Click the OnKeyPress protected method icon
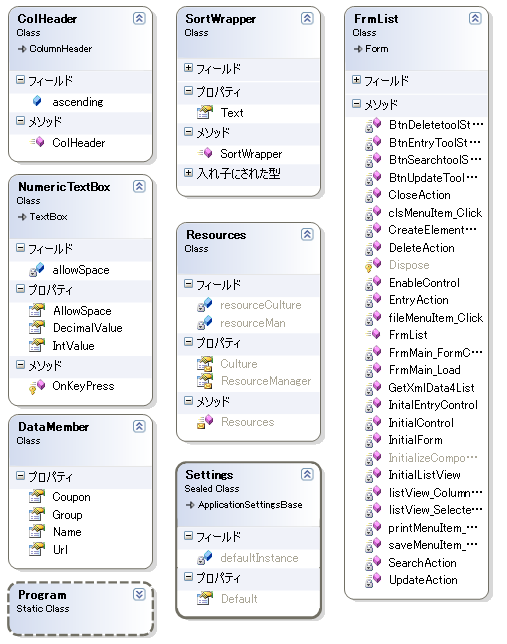This screenshot has height=644, width=507. click(37, 386)
